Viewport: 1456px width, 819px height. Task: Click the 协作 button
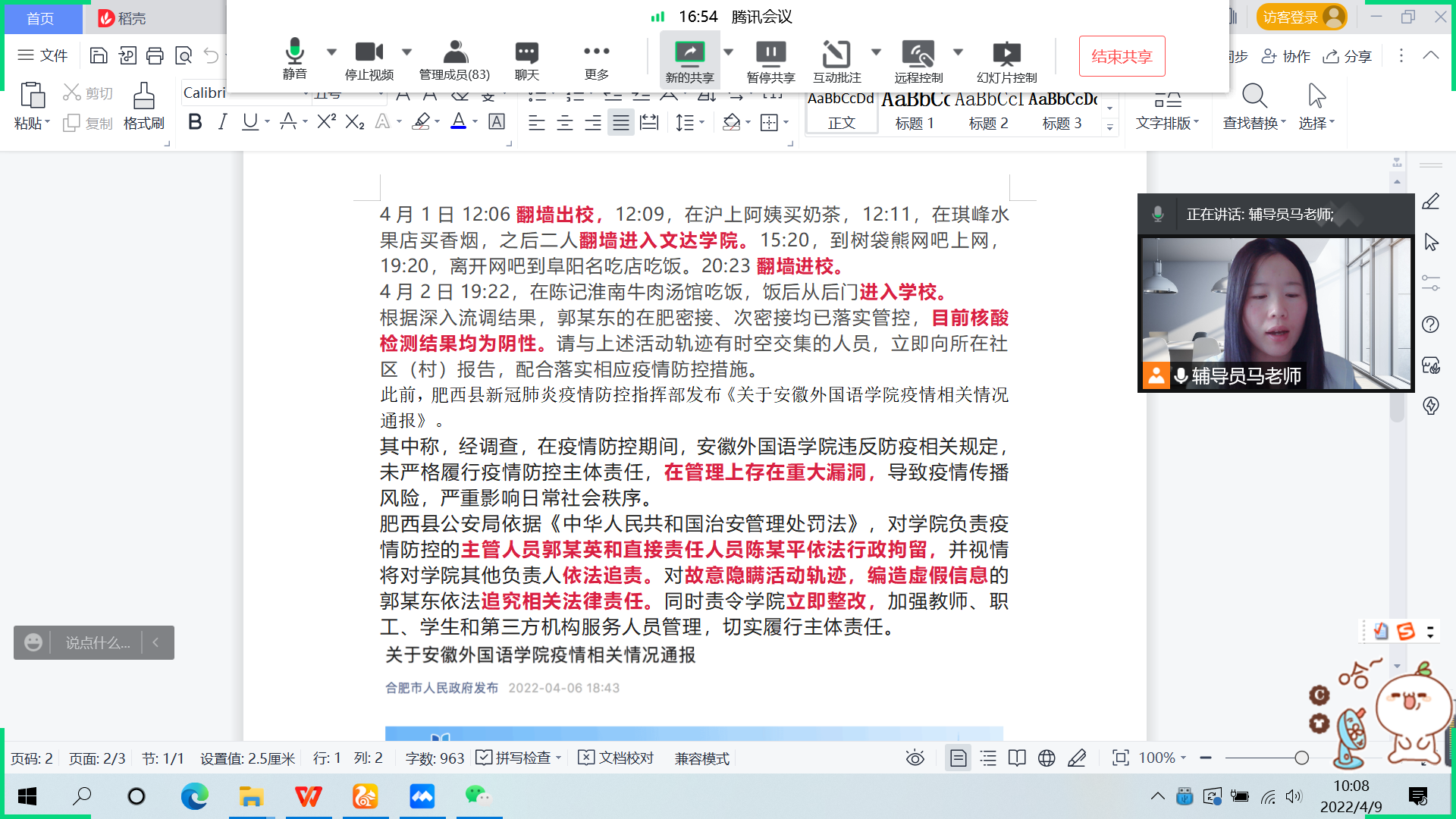coord(1285,56)
